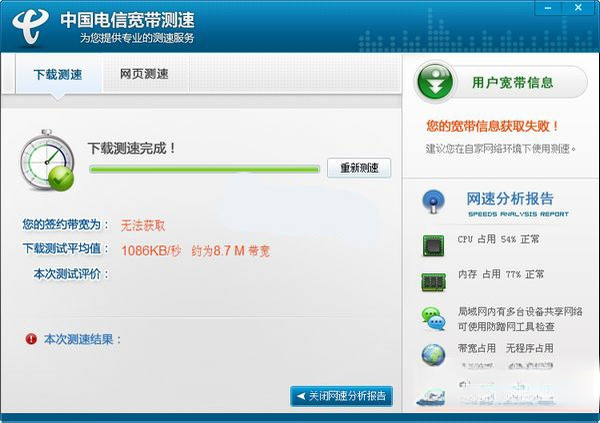Click the 局域网内有多台设备共享网络 text
The width and height of the screenshot is (600, 423).
click(520, 312)
